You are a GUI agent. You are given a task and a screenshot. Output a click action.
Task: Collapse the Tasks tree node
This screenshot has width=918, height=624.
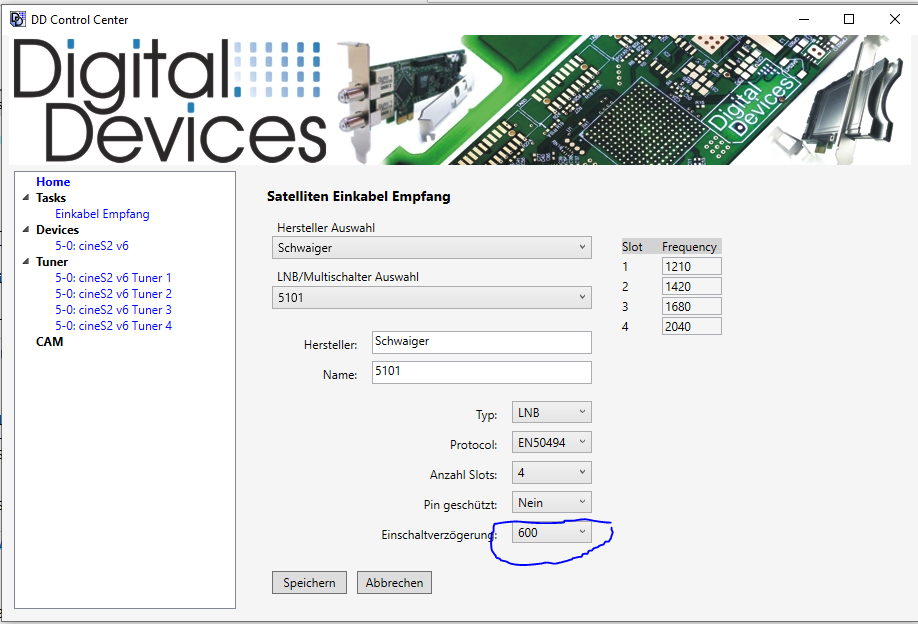(x=26, y=197)
